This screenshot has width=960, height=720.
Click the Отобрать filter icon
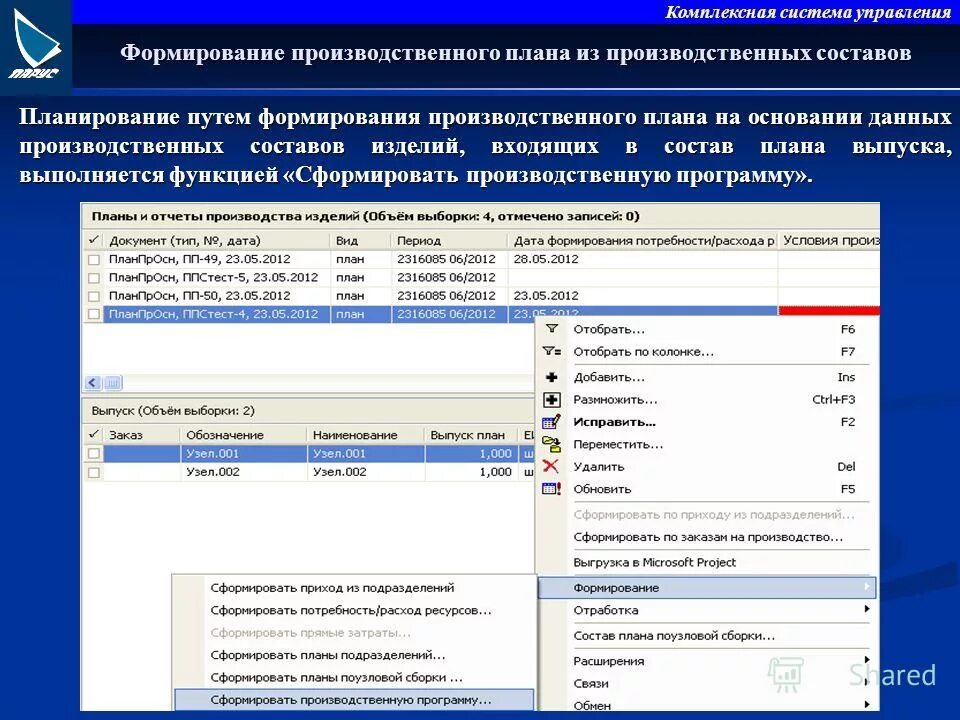click(x=549, y=327)
